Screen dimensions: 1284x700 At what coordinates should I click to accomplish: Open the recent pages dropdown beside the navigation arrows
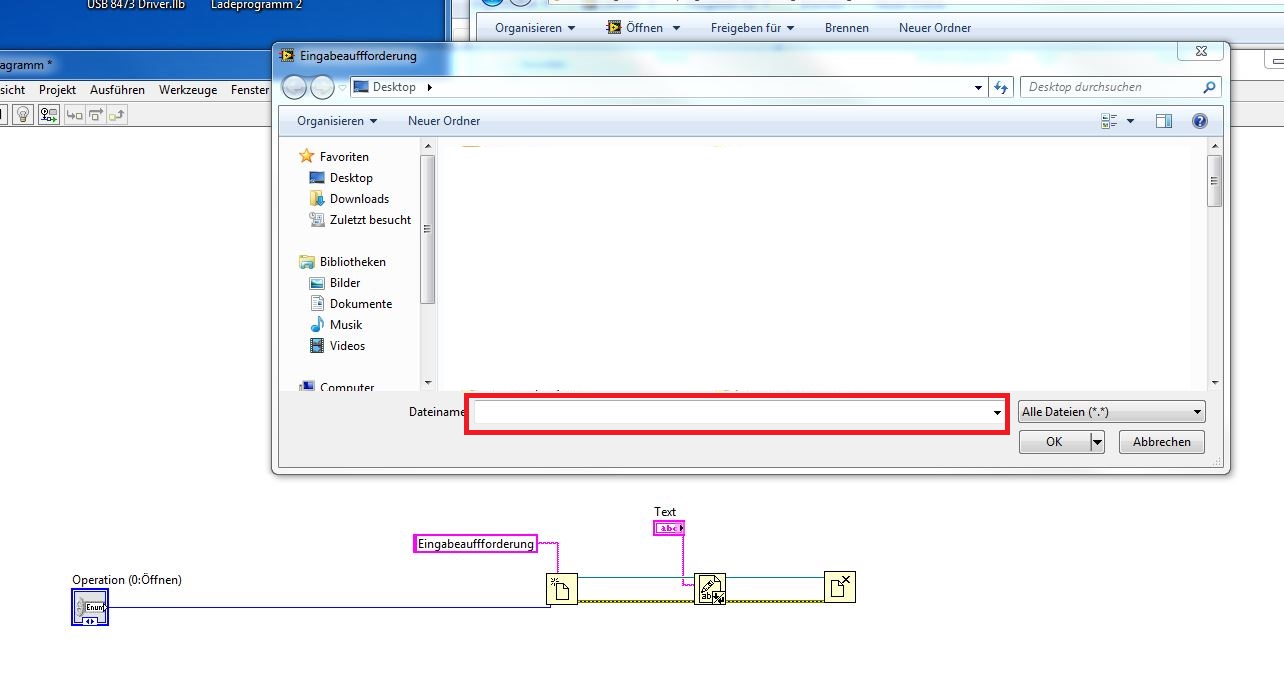tap(342, 88)
